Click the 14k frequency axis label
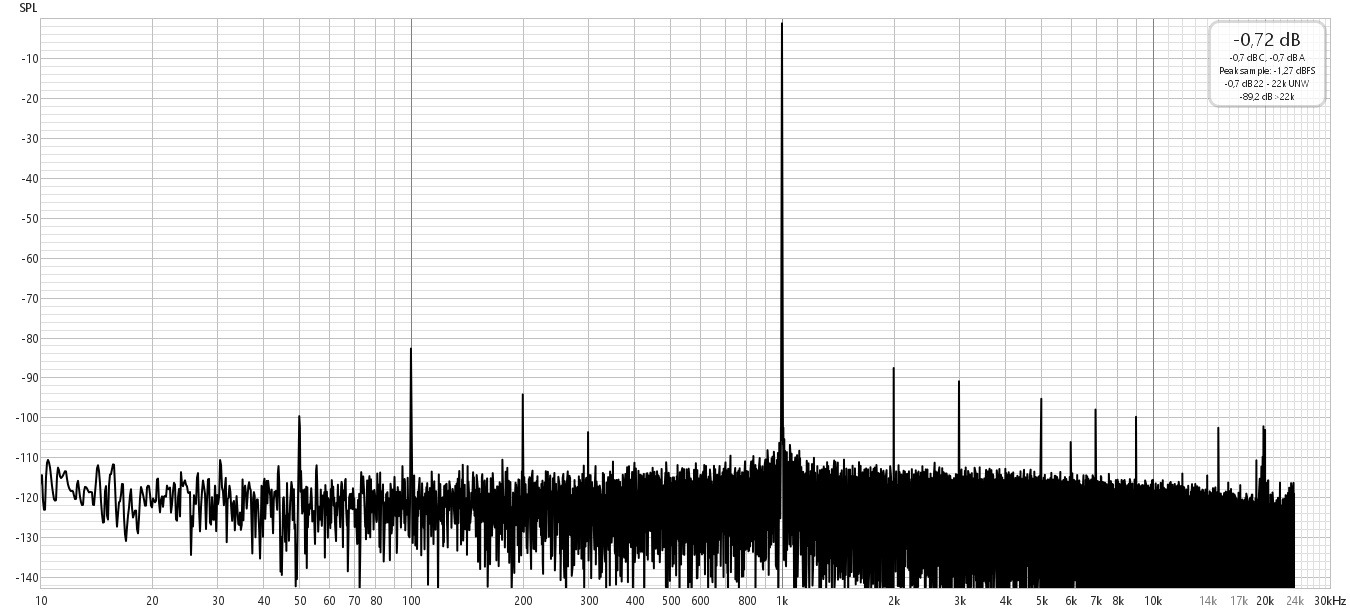 (x=1208, y=601)
